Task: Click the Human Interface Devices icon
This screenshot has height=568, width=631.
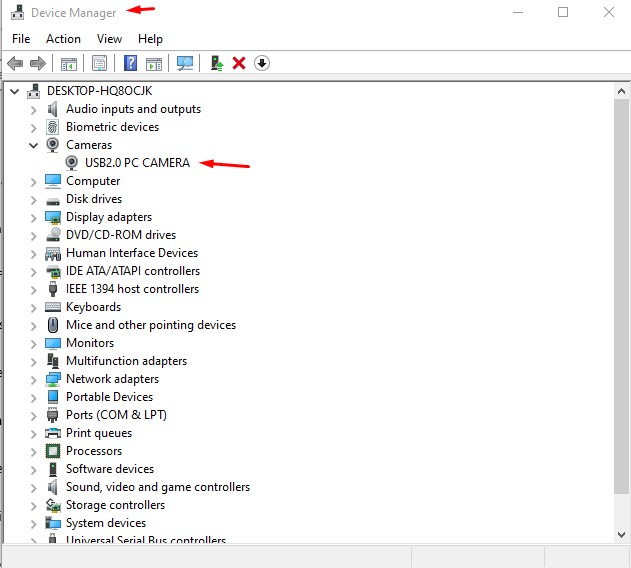Action: point(53,253)
